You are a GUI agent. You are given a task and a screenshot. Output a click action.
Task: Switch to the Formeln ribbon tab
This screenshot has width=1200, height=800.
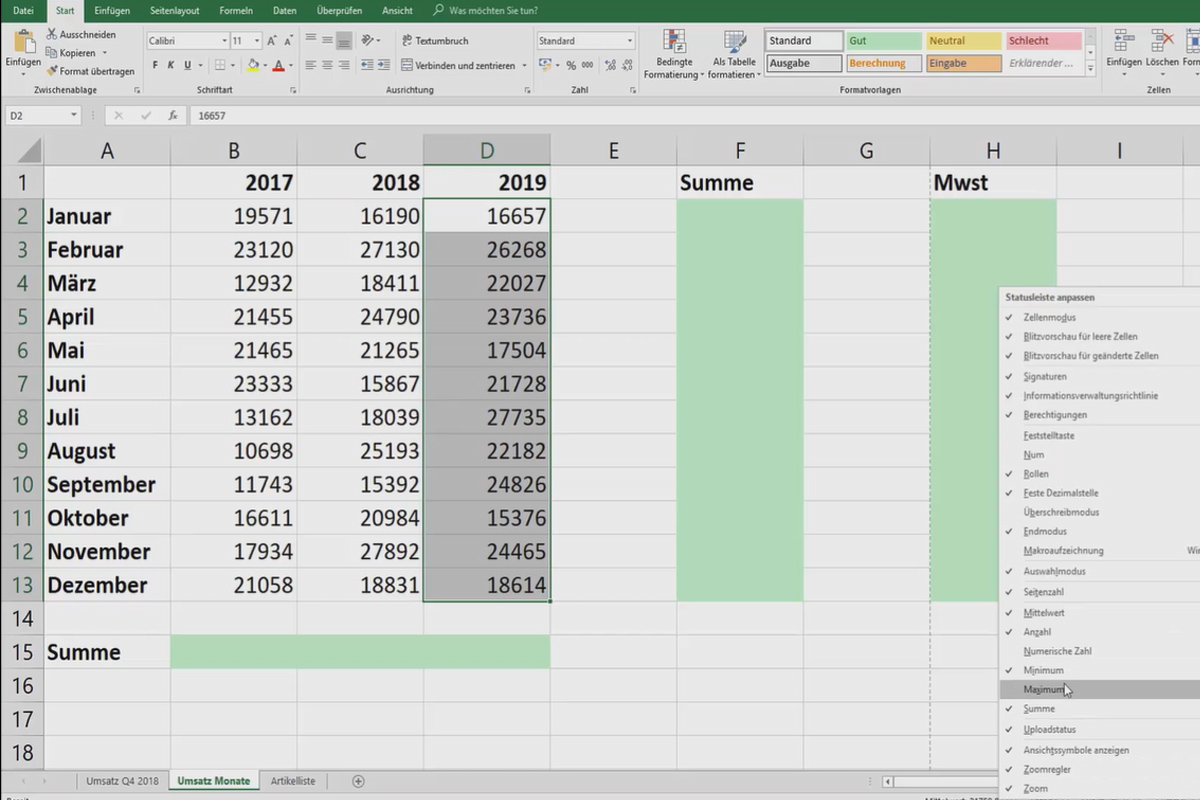236,11
